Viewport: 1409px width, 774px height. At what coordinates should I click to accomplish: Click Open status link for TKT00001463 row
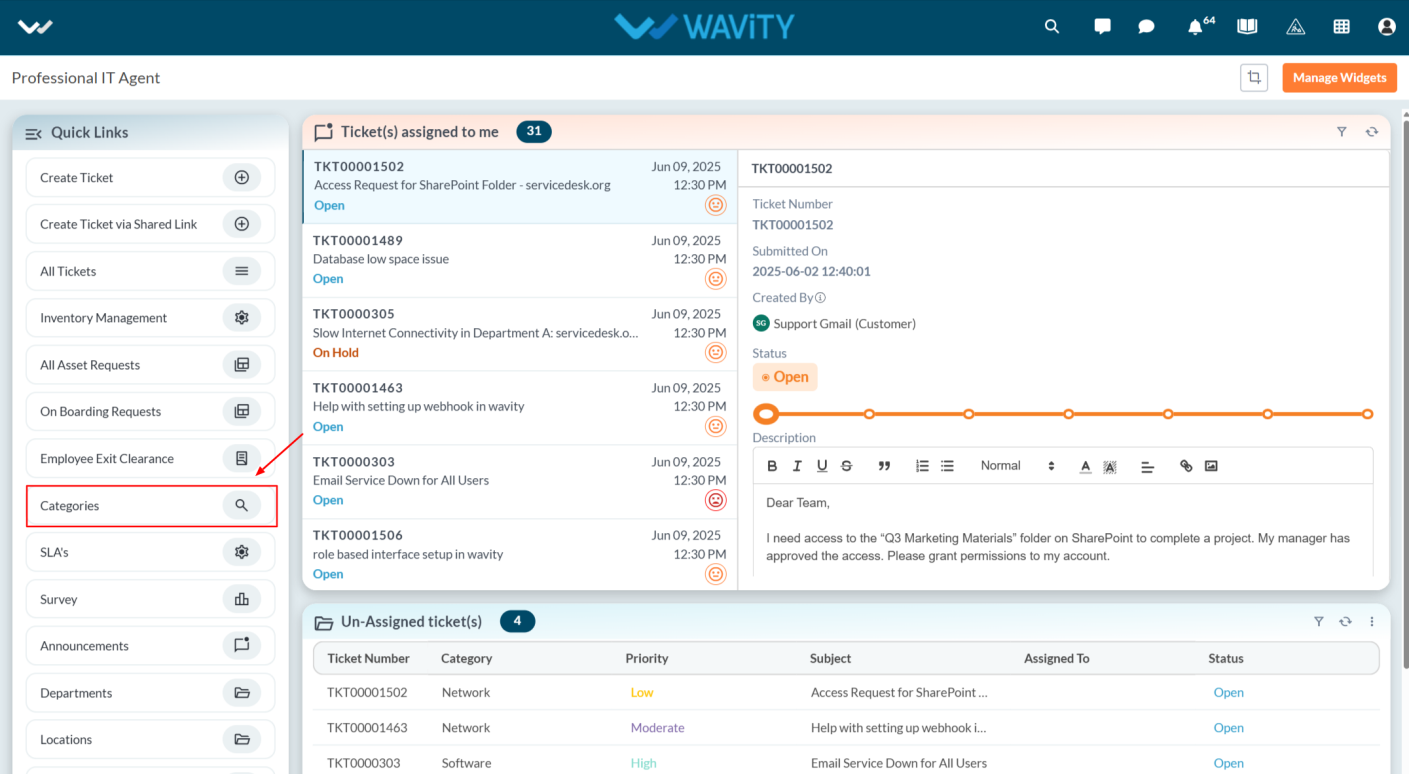[1229, 728]
